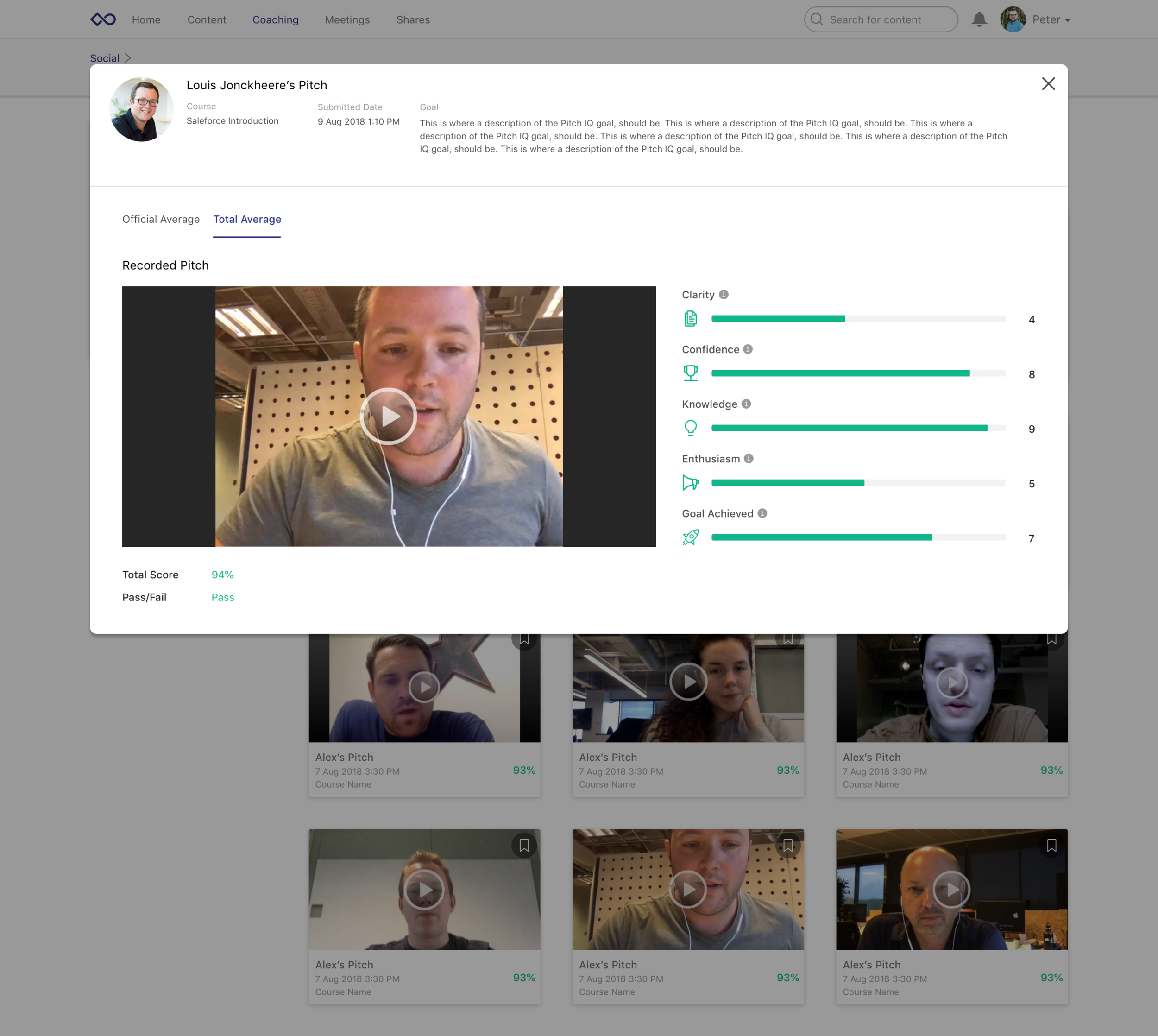Image resolution: width=1158 pixels, height=1036 pixels.
Task: Click the infinity logo icon
Action: tap(103, 19)
